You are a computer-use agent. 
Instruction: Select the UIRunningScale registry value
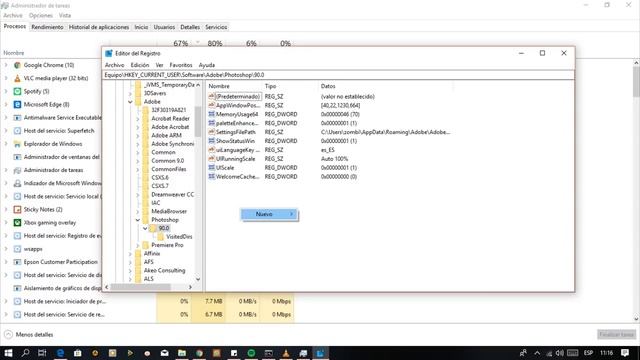click(236, 159)
